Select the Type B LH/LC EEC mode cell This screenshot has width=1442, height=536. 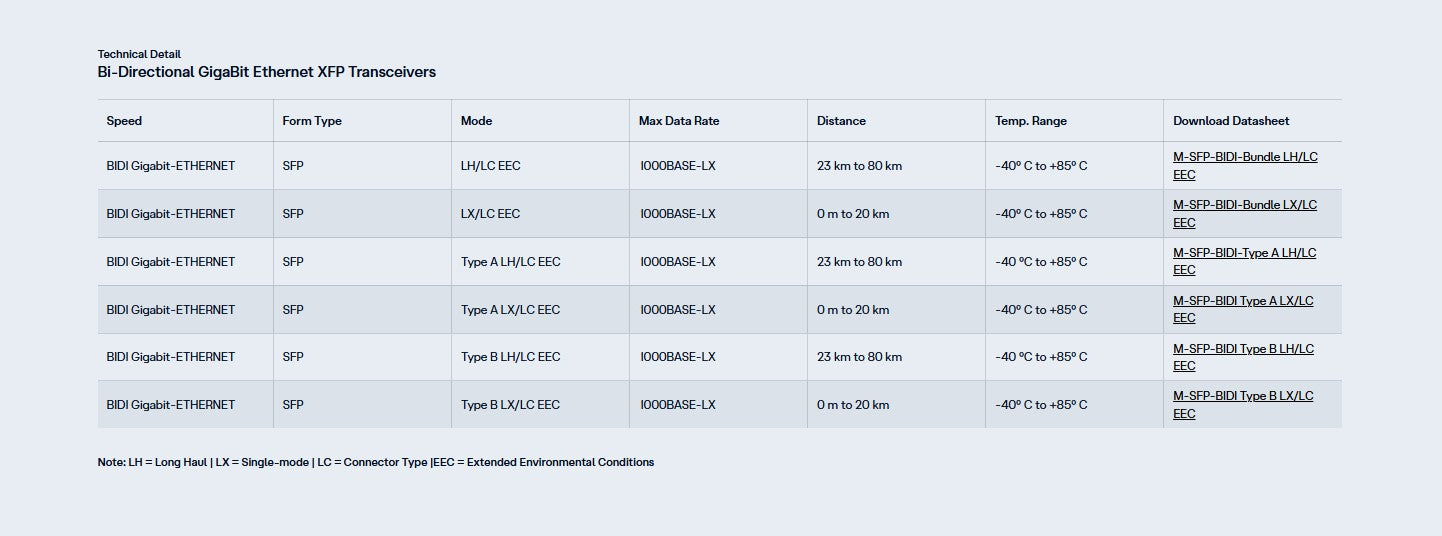(510, 357)
